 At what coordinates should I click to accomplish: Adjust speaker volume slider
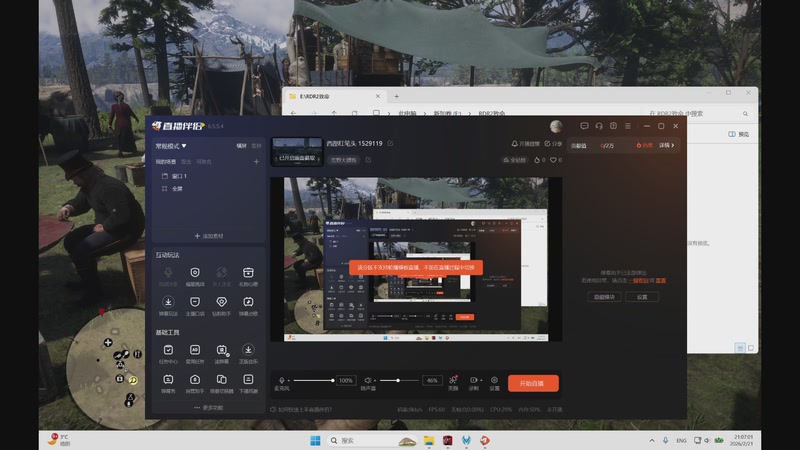tap(400, 381)
